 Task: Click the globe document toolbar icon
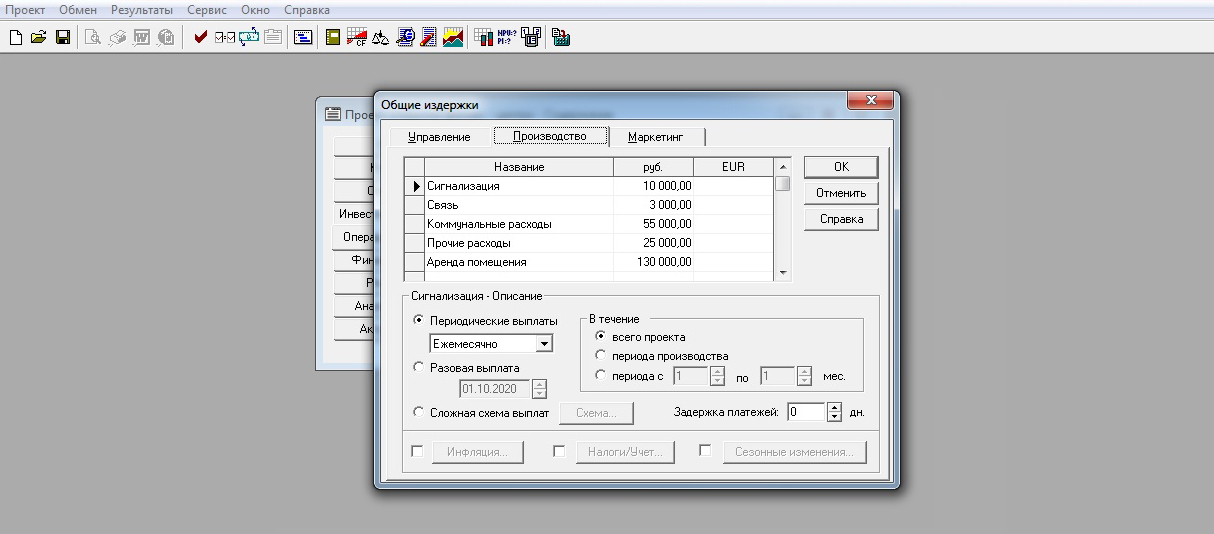(405, 37)
